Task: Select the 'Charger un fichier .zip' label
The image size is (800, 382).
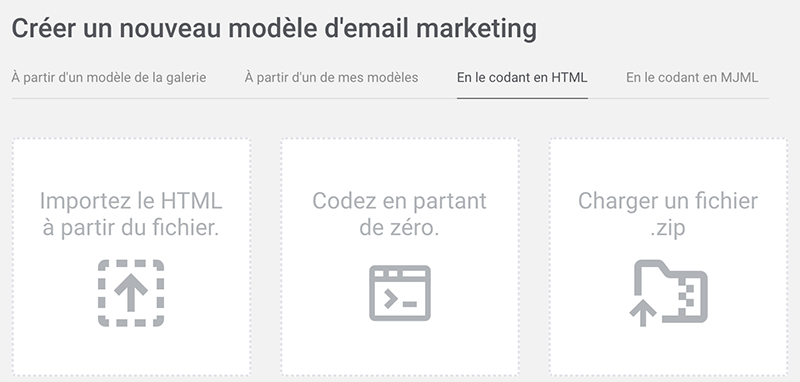Action: click(668, 214)
